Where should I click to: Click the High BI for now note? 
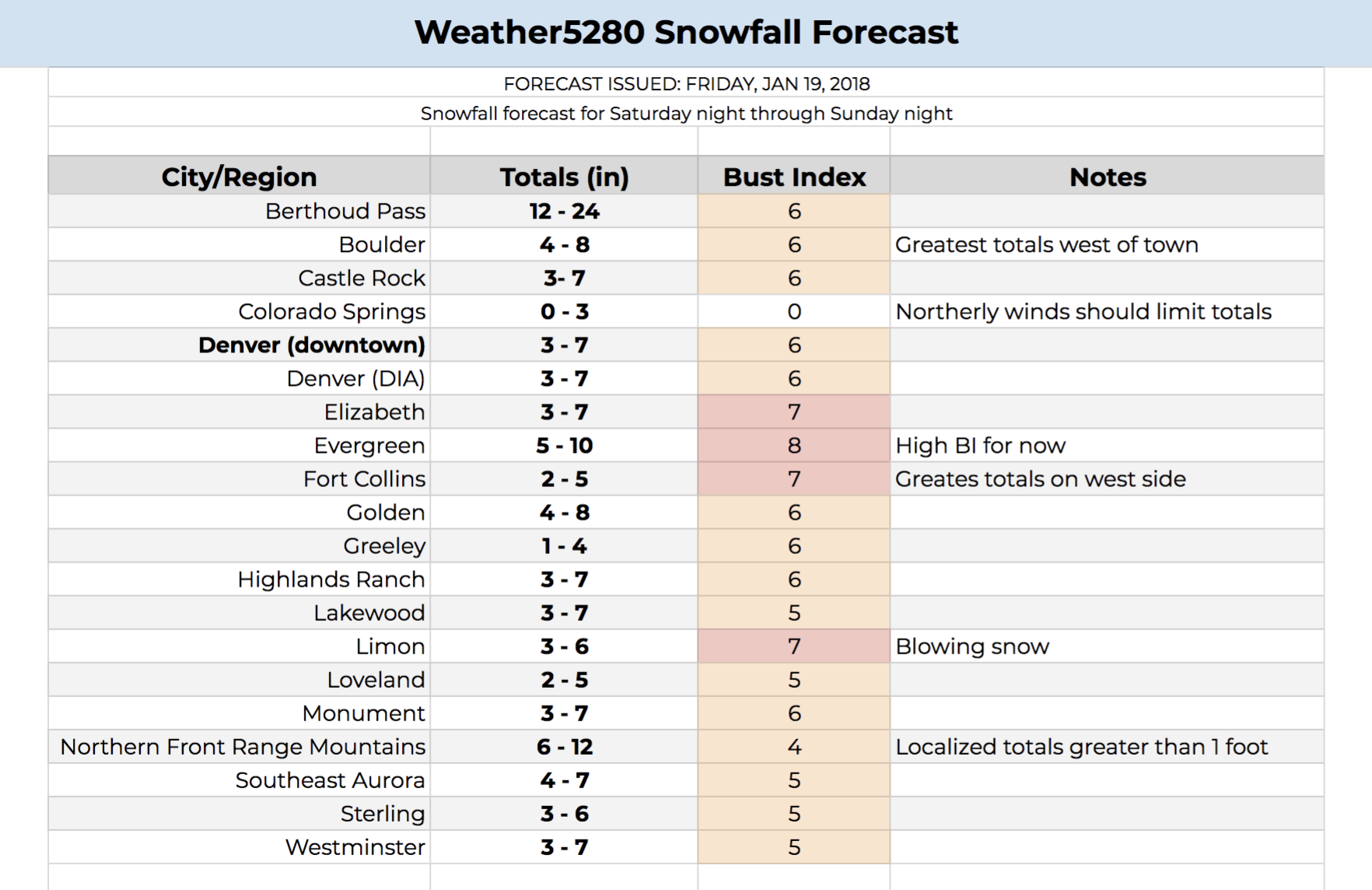(x=980, y=445)
